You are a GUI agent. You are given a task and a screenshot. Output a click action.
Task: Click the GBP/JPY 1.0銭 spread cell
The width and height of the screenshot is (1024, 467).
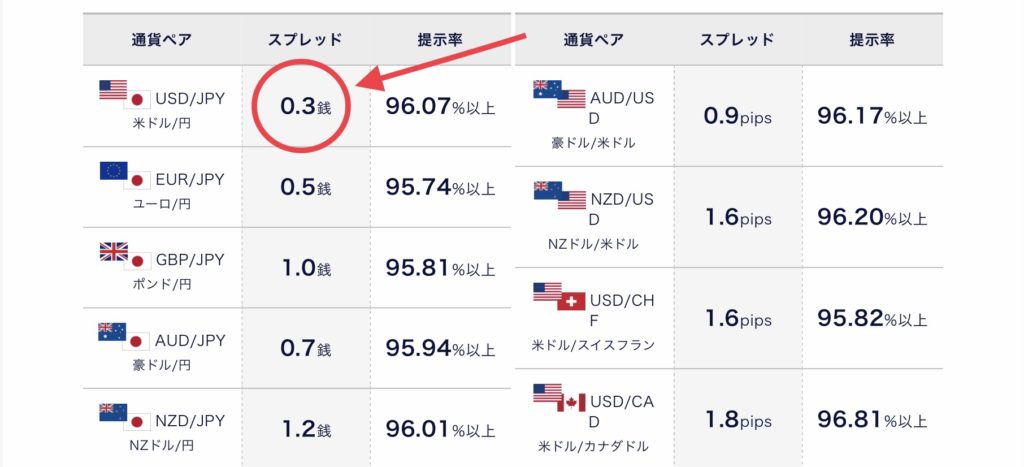306,268
